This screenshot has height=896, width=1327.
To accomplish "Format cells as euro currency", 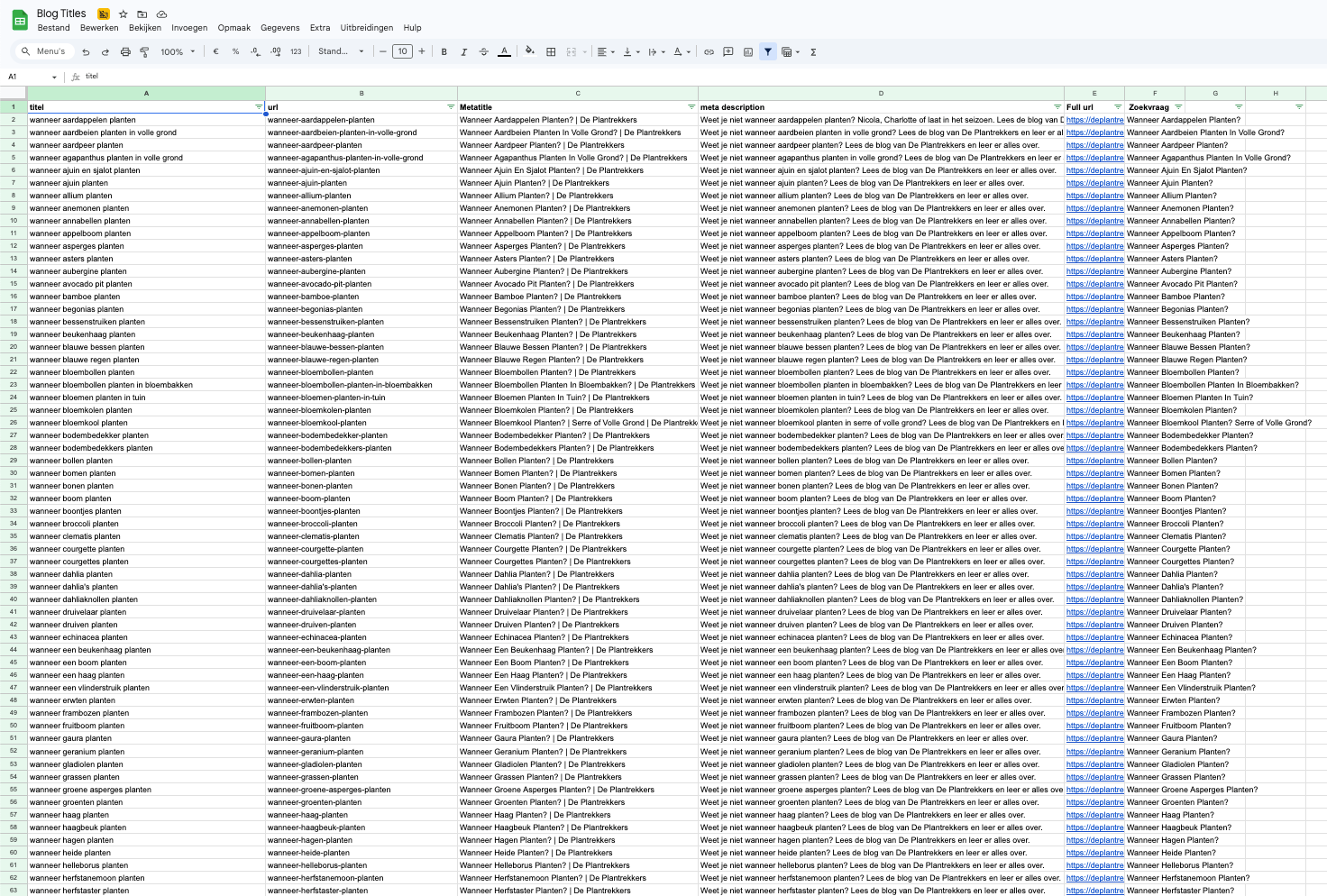I will pos(215,52).
